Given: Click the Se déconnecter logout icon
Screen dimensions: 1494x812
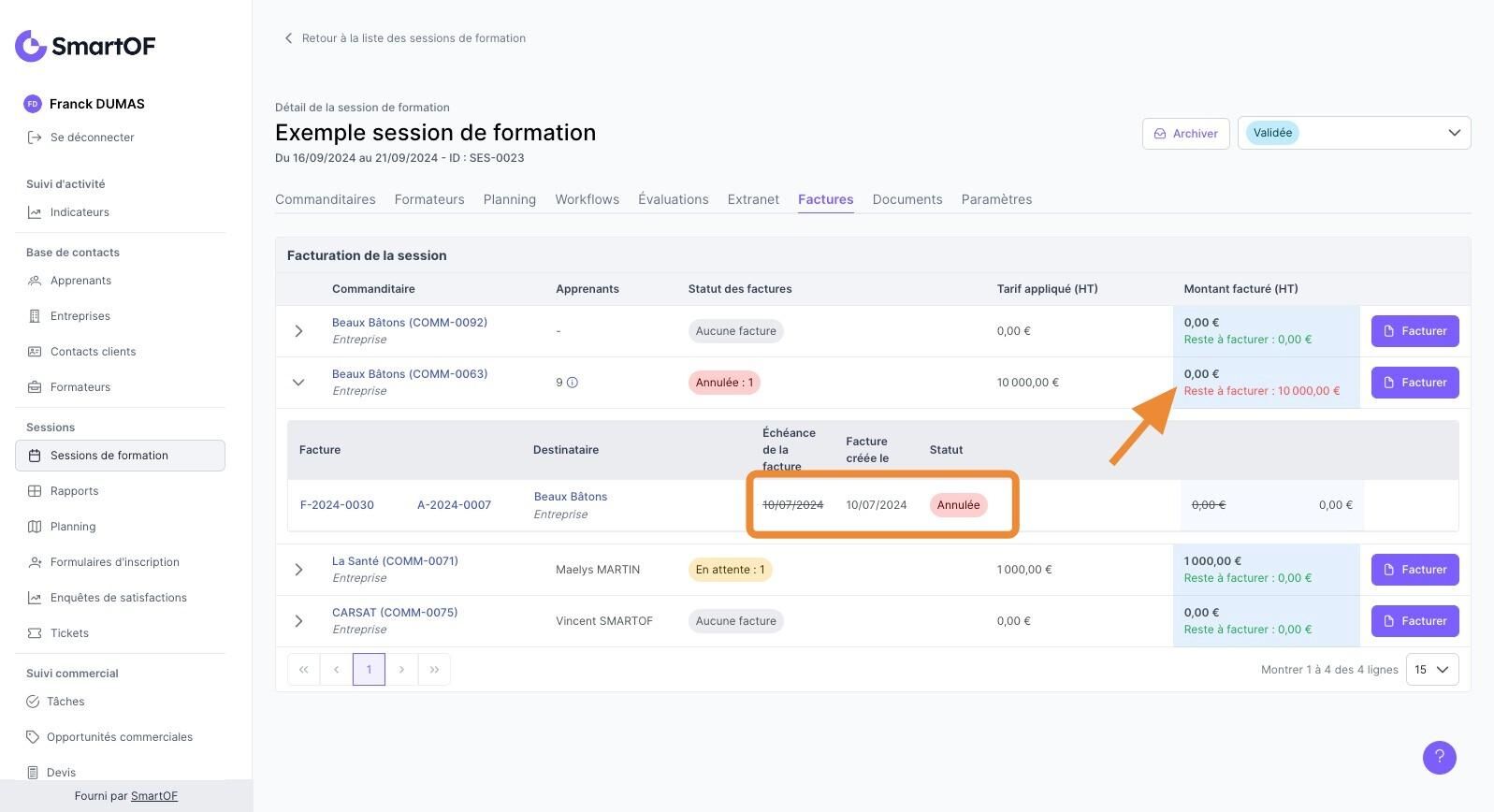Looking at the screenshot, I should pyautogui.click(x=35, y=138).
